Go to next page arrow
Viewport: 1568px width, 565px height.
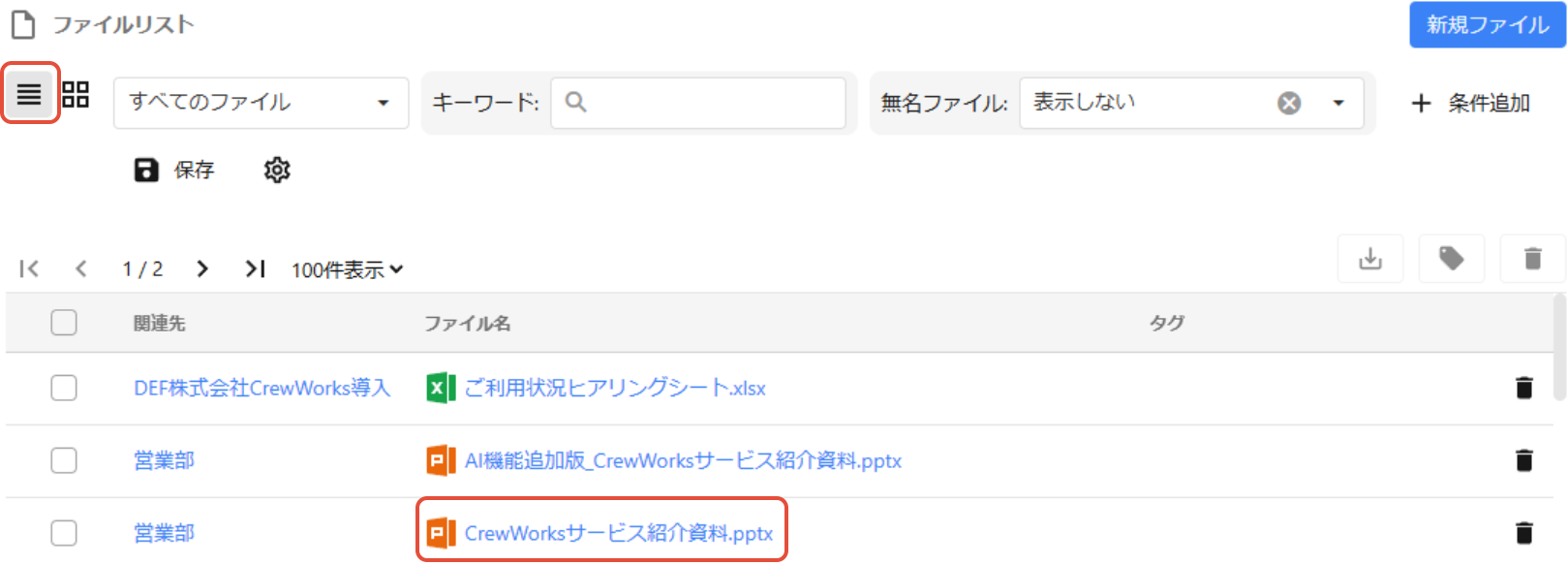pyautogui.click(x=201, y=268)
